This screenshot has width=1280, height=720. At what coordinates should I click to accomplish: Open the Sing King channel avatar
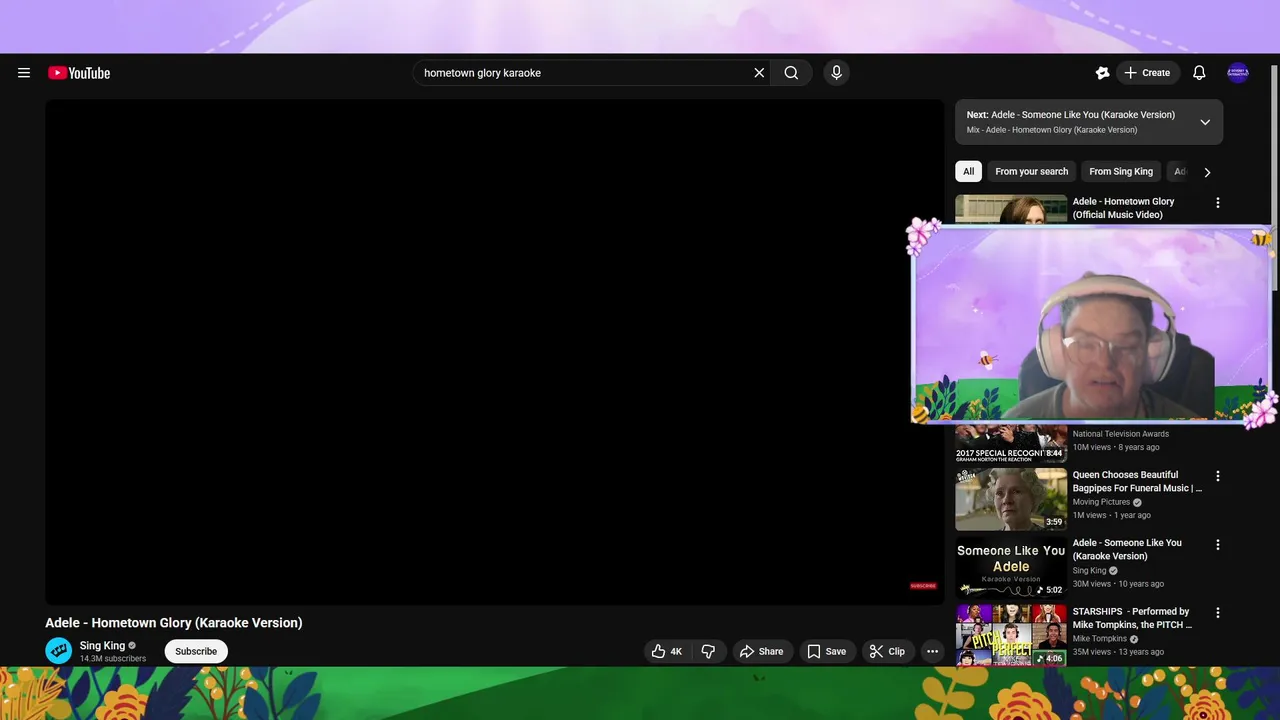(x=59, y=651)
